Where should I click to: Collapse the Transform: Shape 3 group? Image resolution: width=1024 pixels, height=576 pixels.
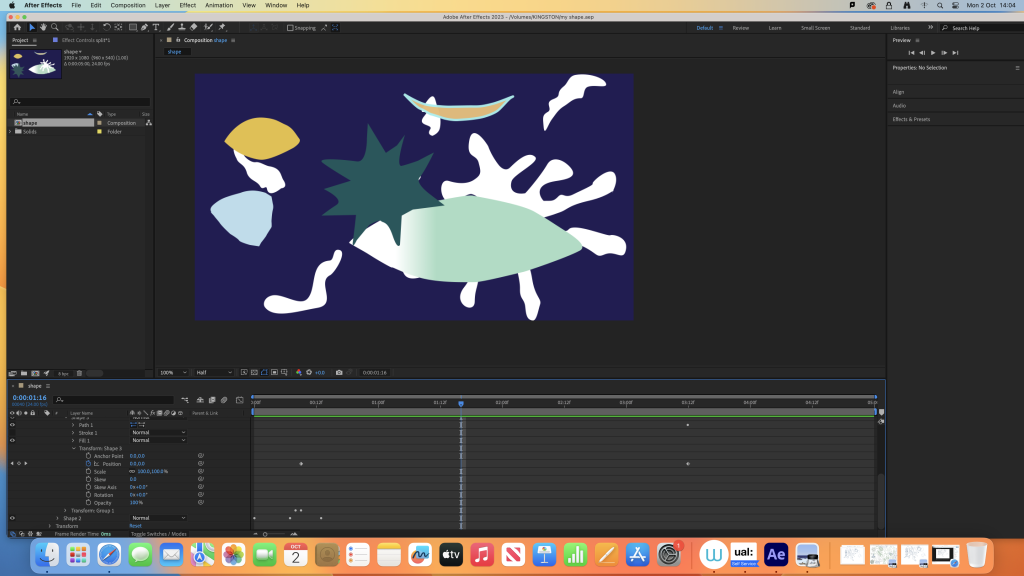[x=73, y=448]
